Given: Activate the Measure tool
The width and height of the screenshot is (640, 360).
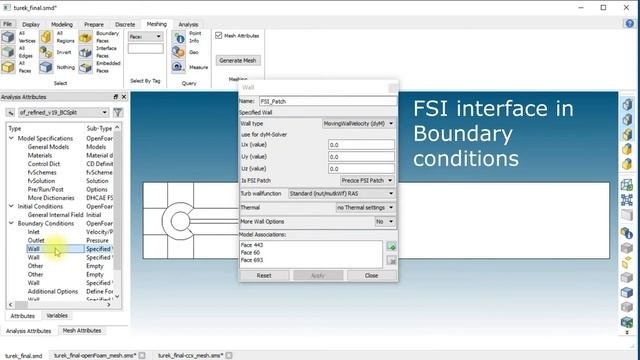Looking at the screenshot, I should [x=178, y=67].
